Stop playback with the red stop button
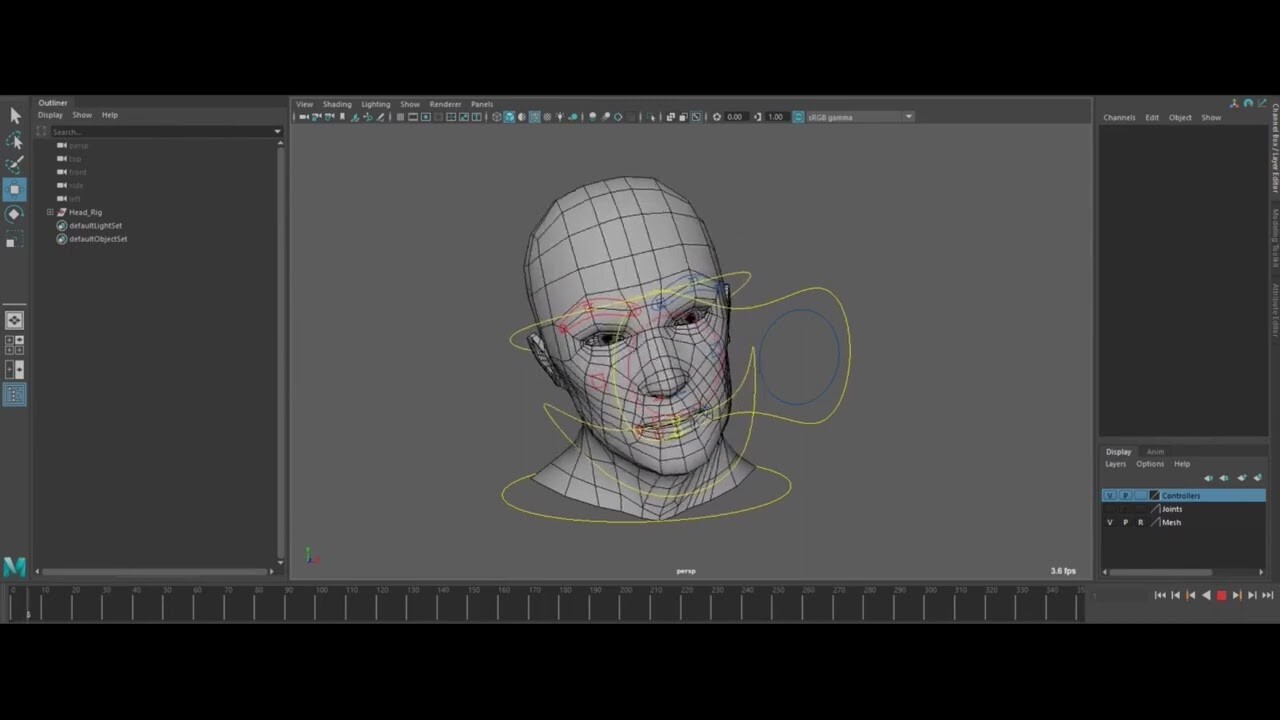Image resolution: width=1280 pixels, height=720 pixels. [x=1221, y=595]
